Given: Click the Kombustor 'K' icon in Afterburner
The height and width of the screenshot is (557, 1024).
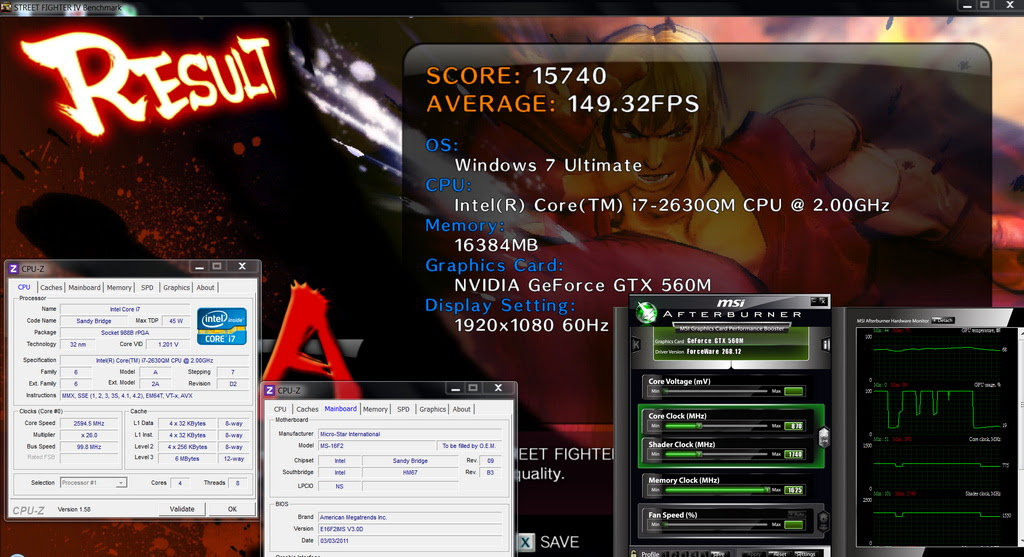Looking at the screenshot, I should [636, 344].
